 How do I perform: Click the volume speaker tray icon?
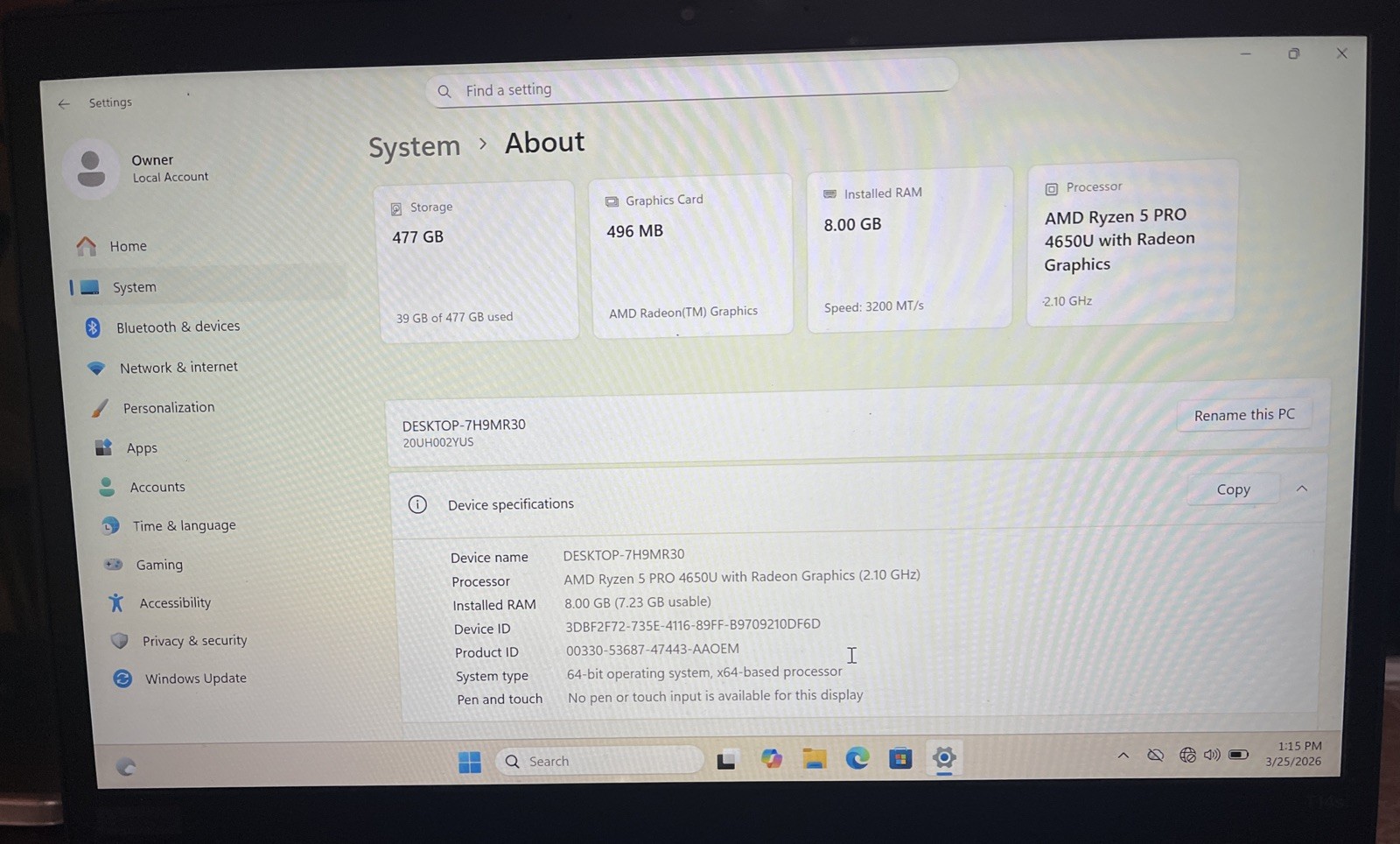1212,755
